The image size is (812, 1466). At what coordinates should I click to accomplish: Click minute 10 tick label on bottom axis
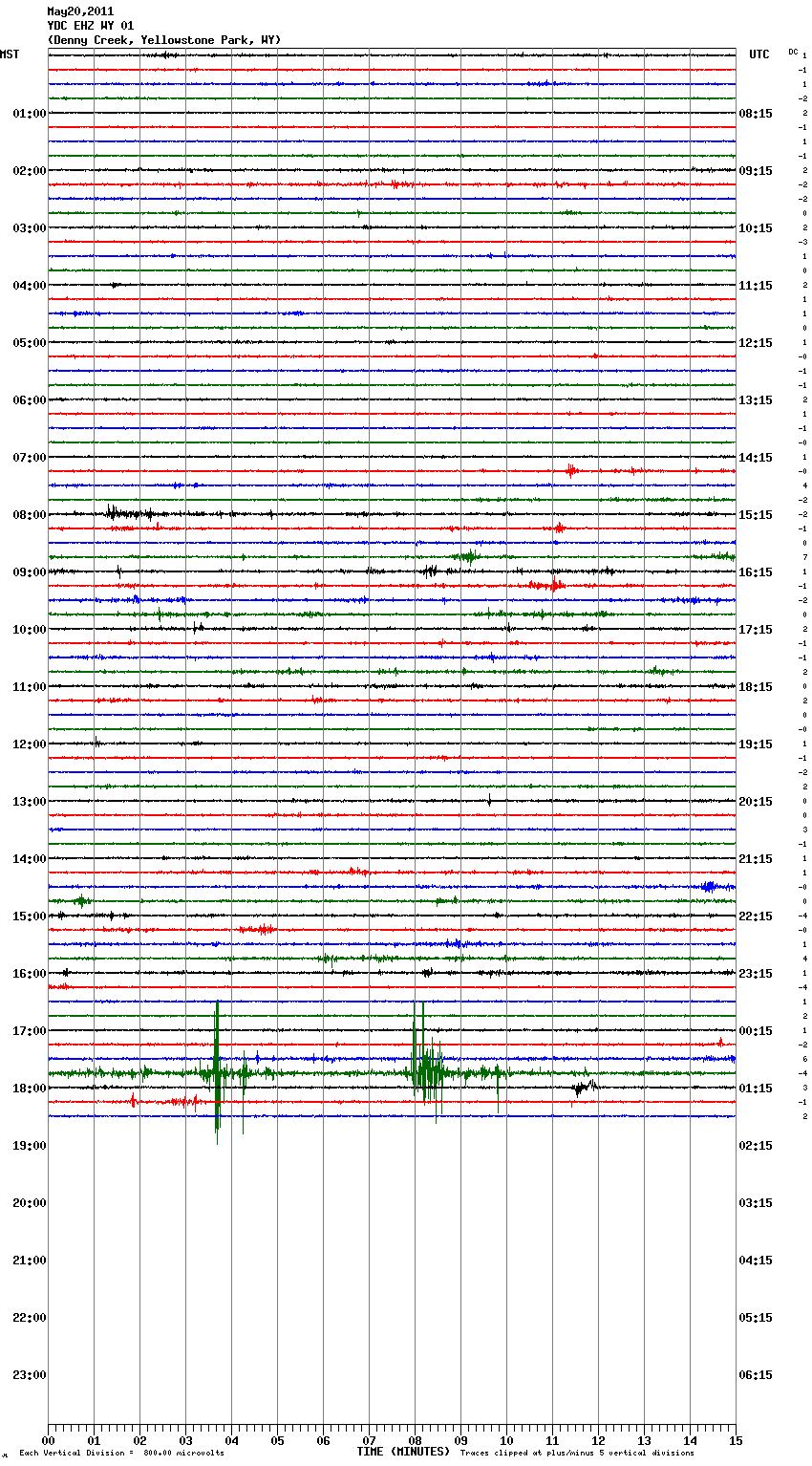tap(506, 1440)
